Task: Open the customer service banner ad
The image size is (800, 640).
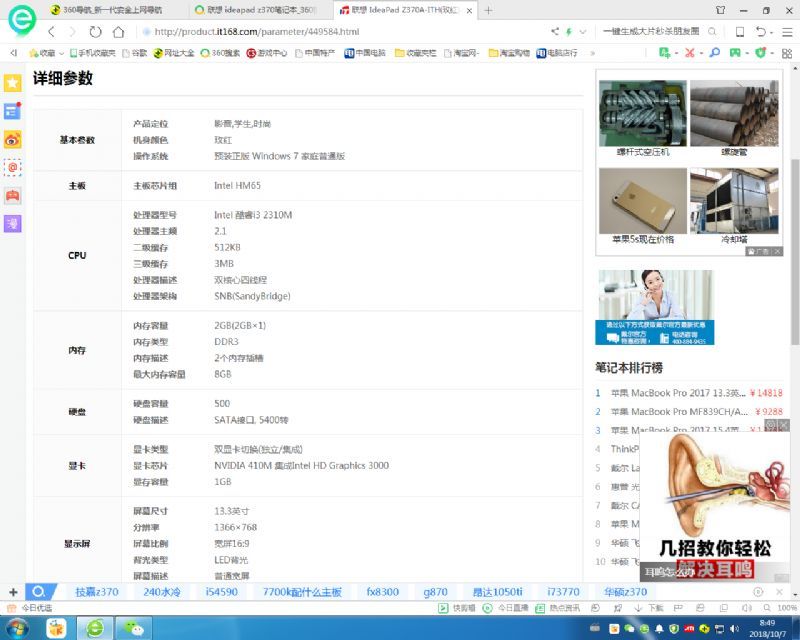Action: pos(655,307)
